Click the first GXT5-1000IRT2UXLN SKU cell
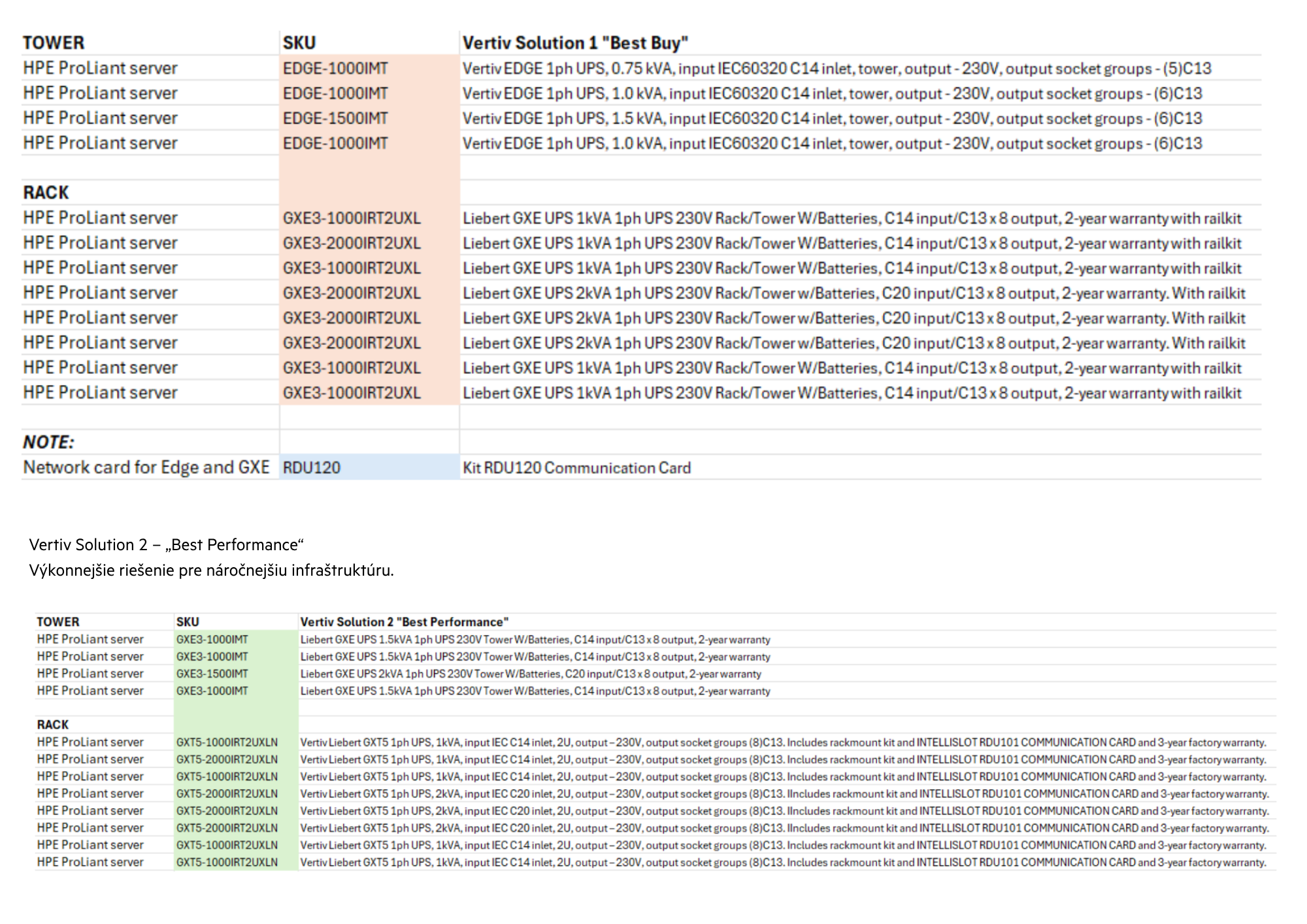This screenshot has width=1307, height=924. click(227, 742)
